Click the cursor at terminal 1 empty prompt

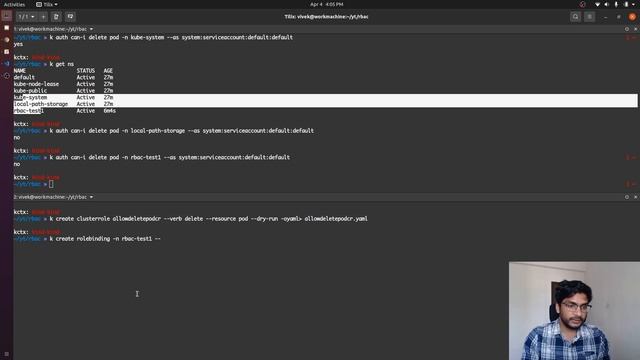(x=51, y=184)
